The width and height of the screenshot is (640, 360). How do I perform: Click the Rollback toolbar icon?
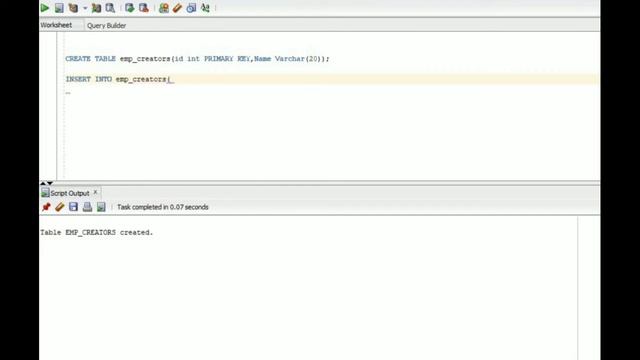[144, 8]
